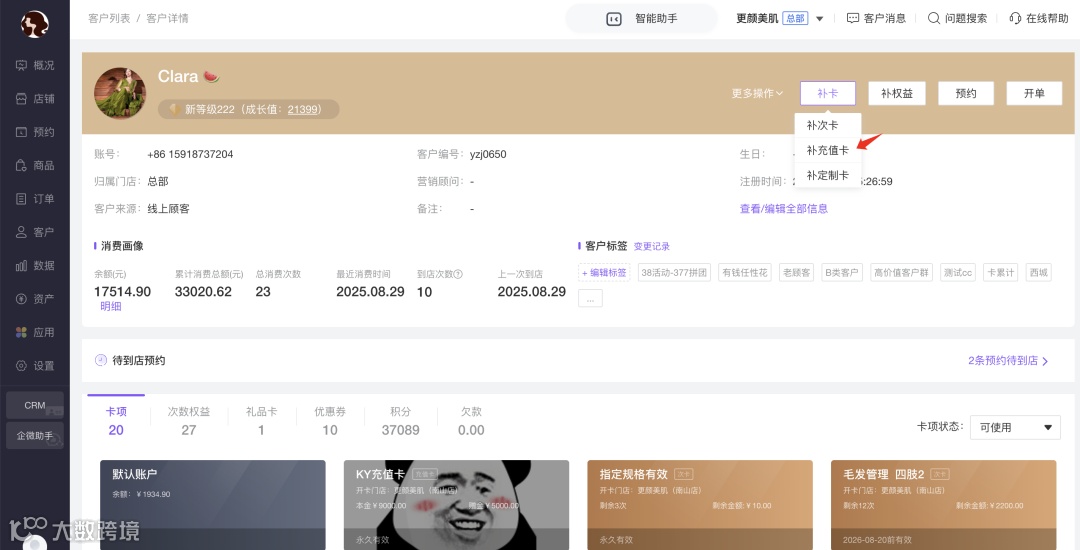1080x550 pixels.
Task: Click the 明细 link under balance
Action: pos(110,306)
